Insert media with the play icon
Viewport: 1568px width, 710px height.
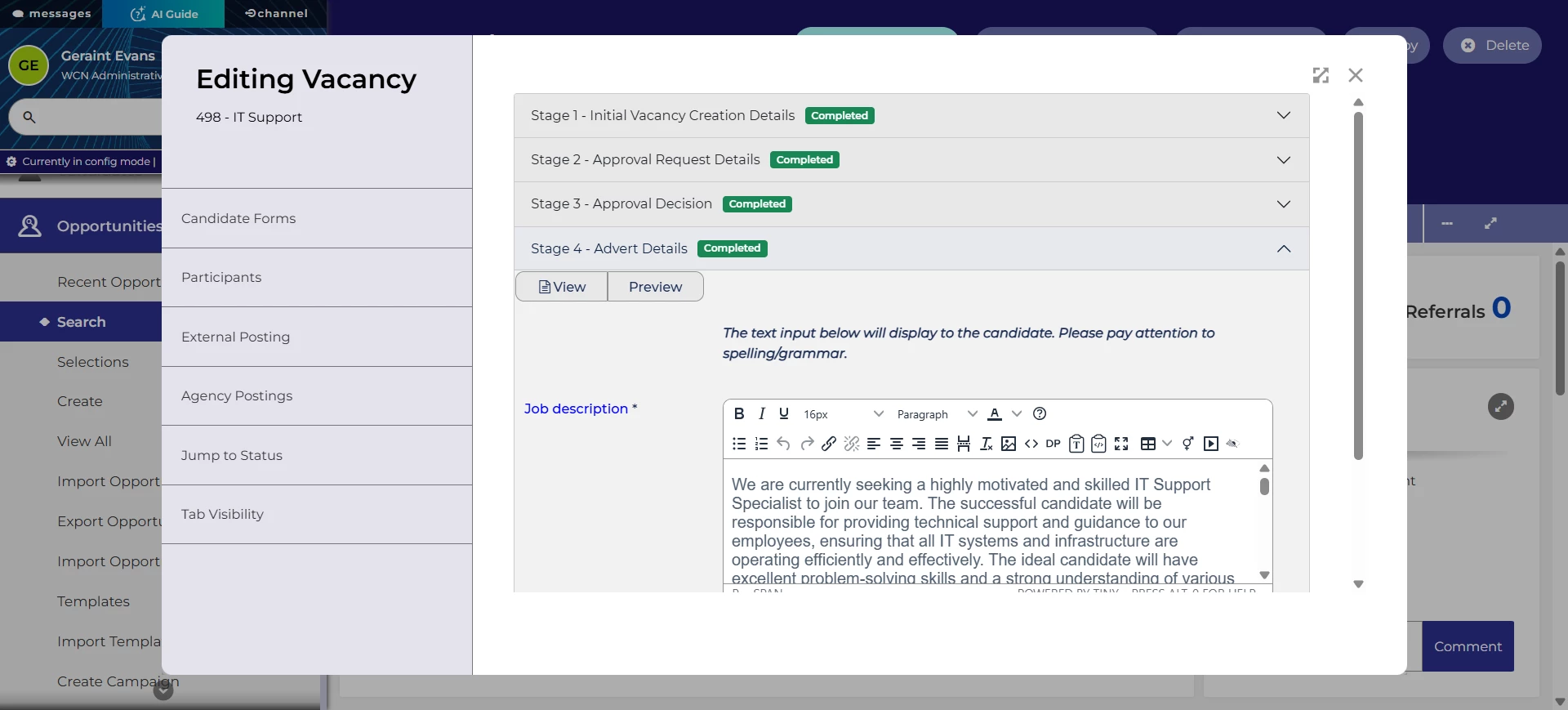[x=1211, y=444]
